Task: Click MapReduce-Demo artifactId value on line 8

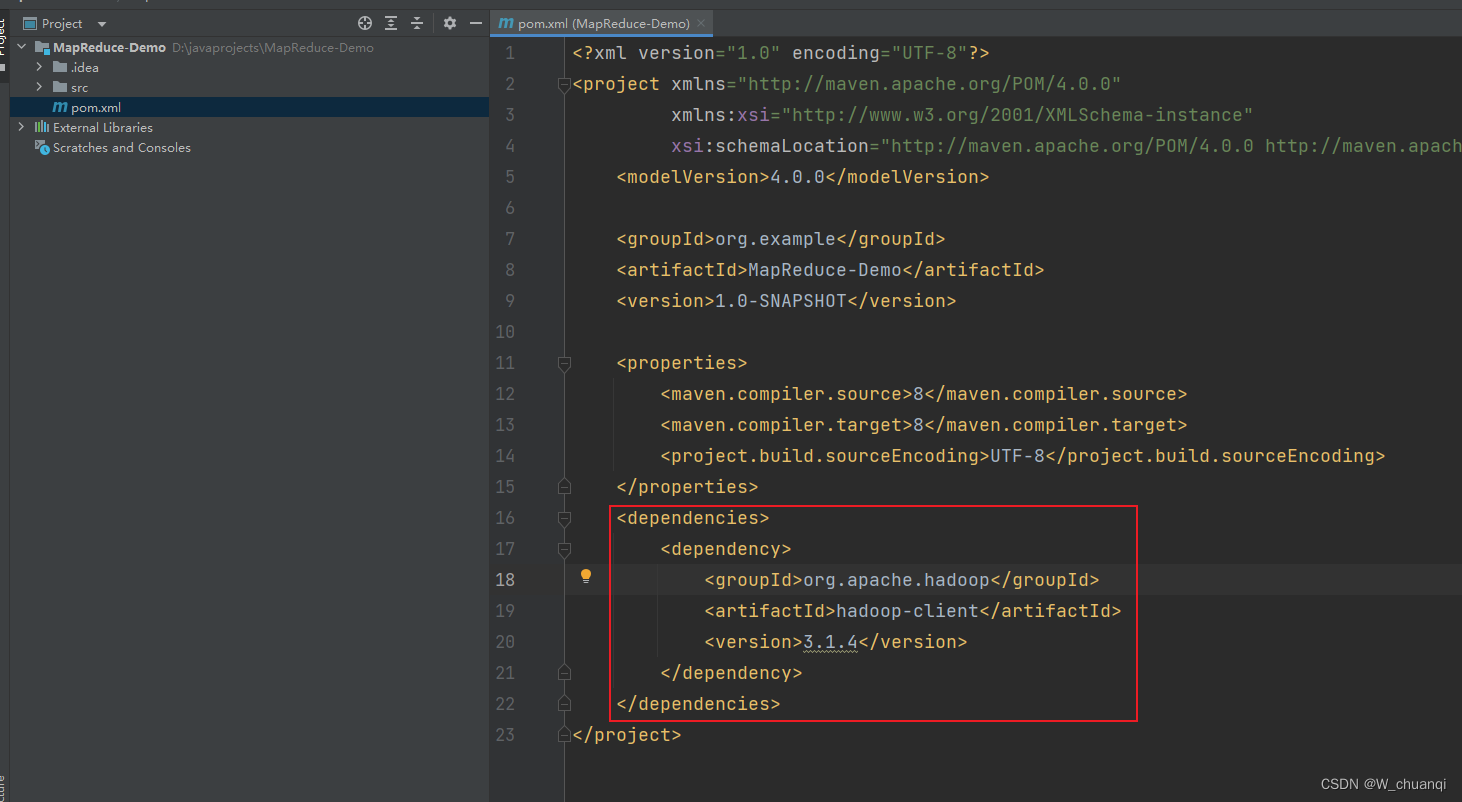Action: pyautogui.click(x=825, y=270)
